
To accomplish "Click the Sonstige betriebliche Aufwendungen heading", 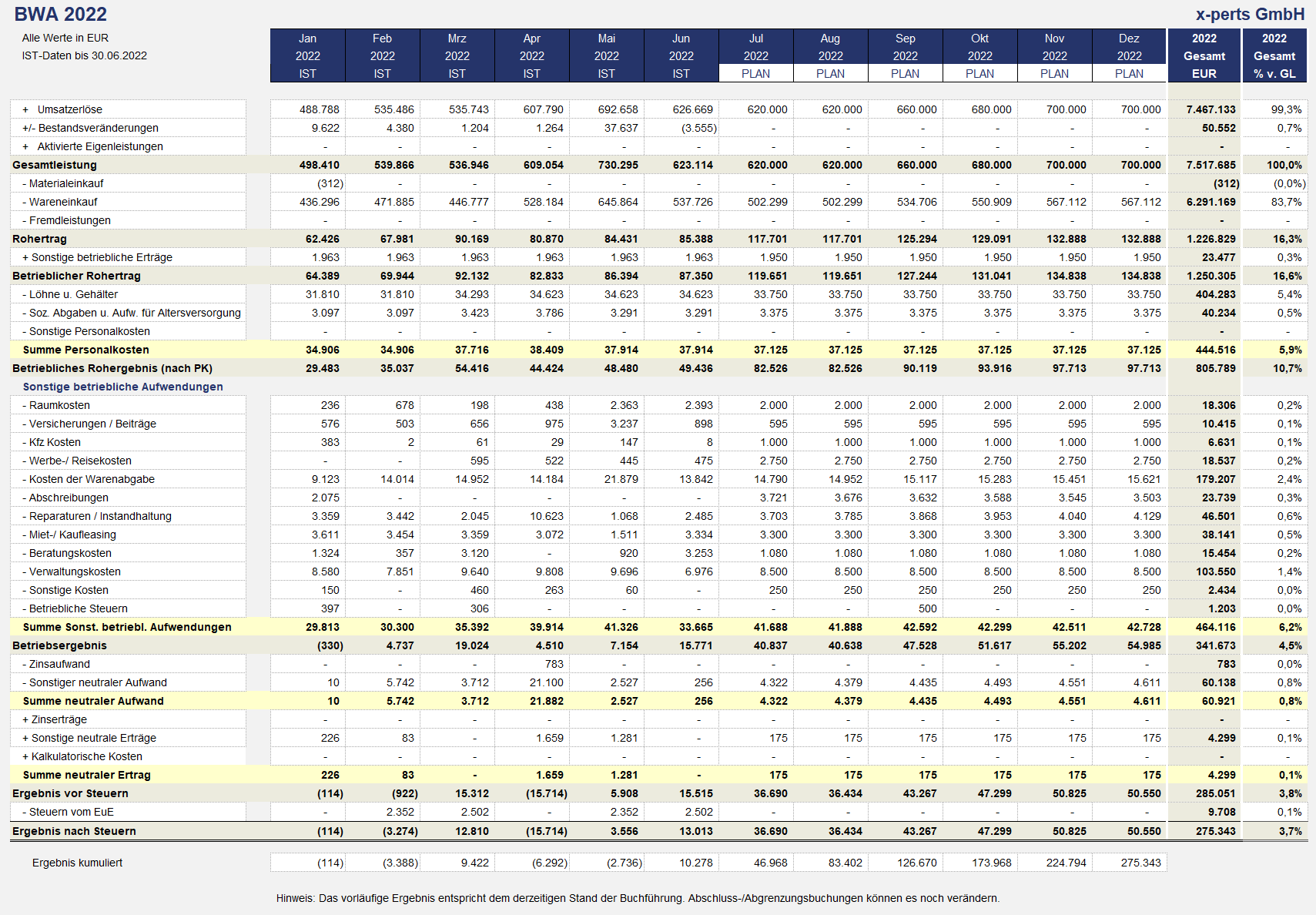I will [x=123, y=387].
